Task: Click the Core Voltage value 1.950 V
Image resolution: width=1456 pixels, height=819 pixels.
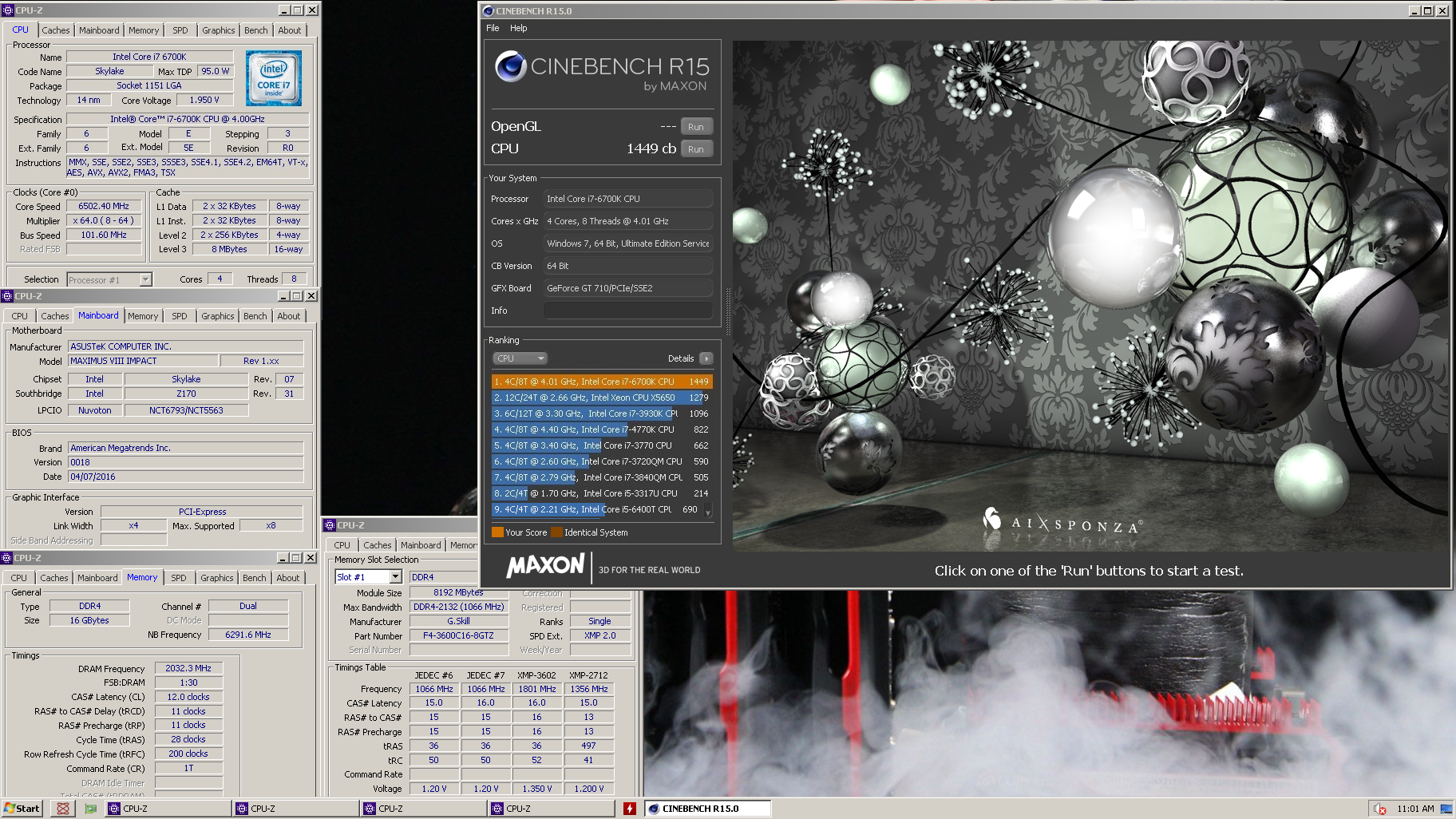Action: (x=204, y=100)
